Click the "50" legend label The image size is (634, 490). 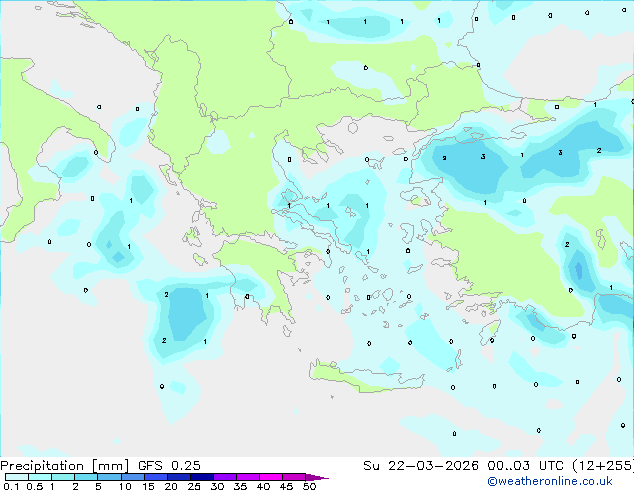click(x=309, y=486)
